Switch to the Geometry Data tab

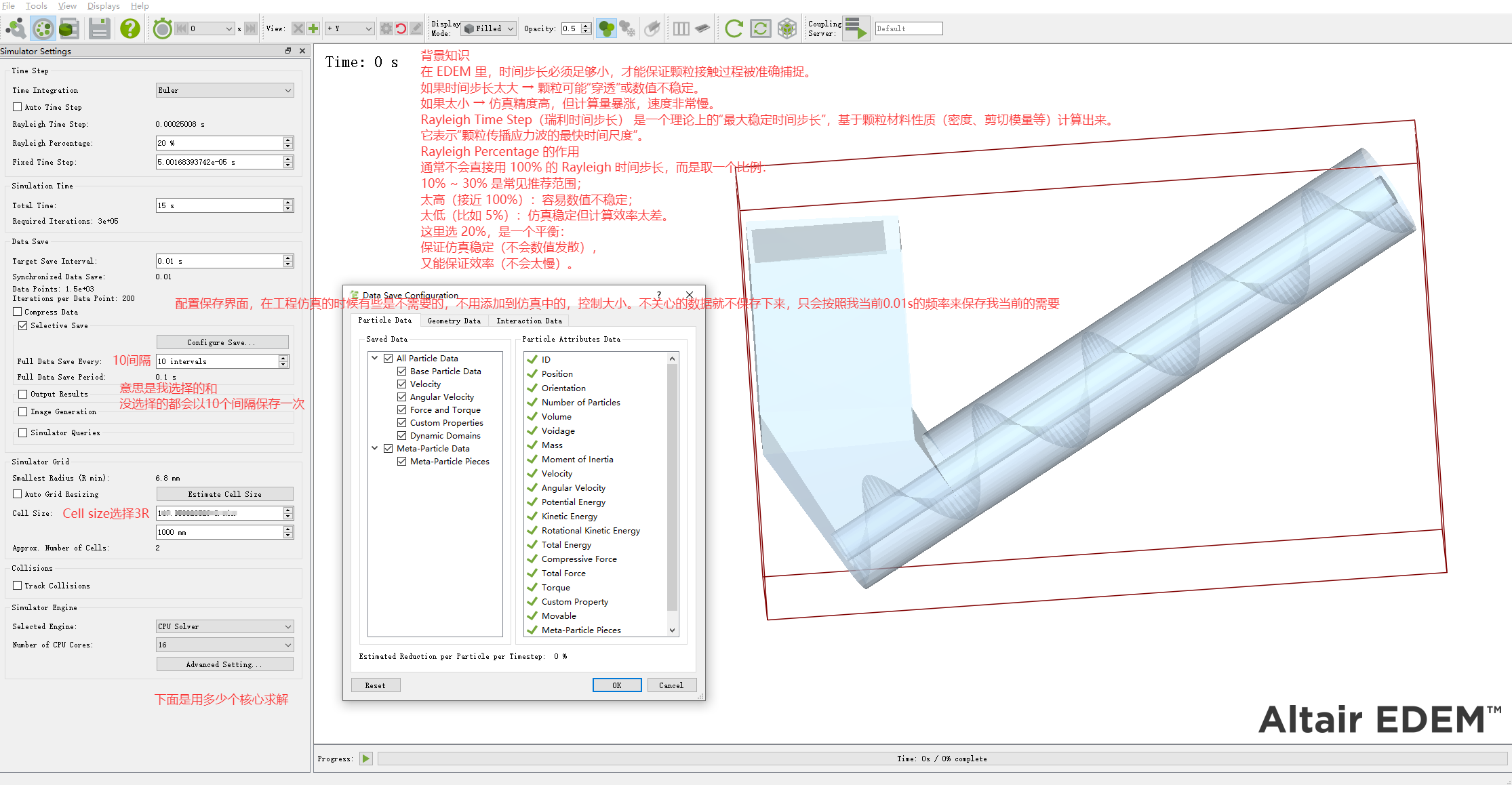click(x=454, y=321)
